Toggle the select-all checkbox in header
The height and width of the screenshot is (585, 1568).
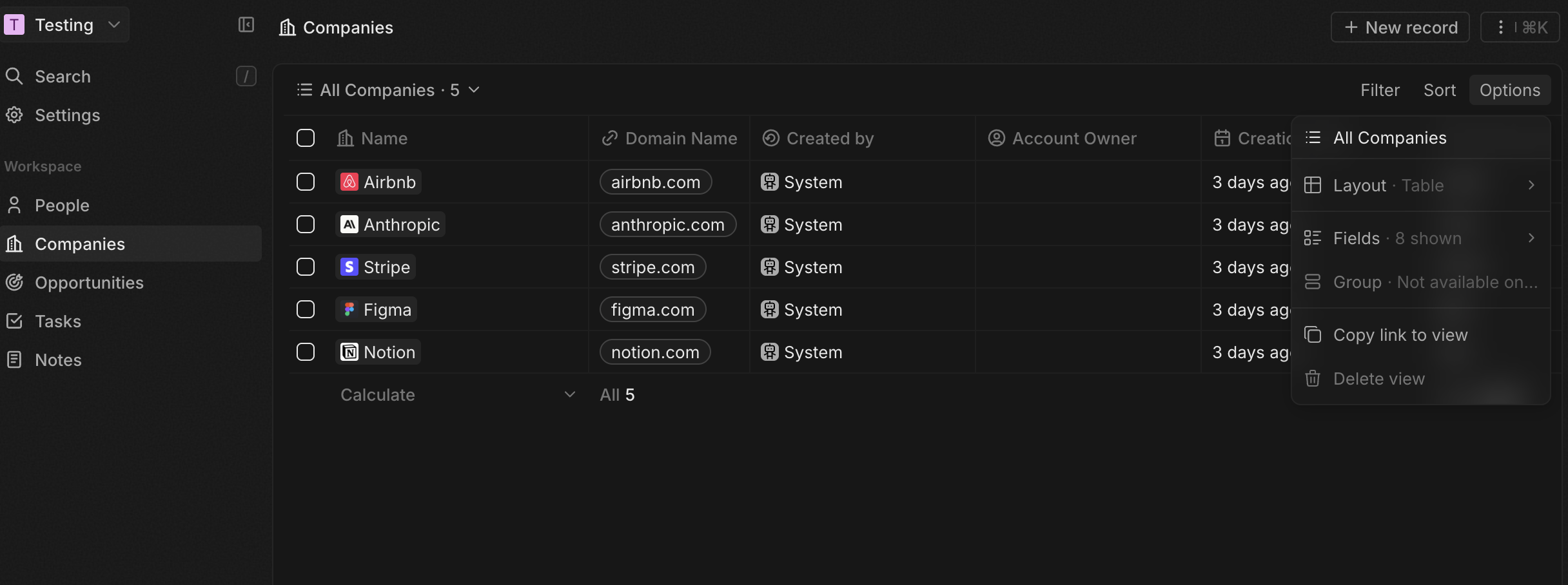(306, 138)
